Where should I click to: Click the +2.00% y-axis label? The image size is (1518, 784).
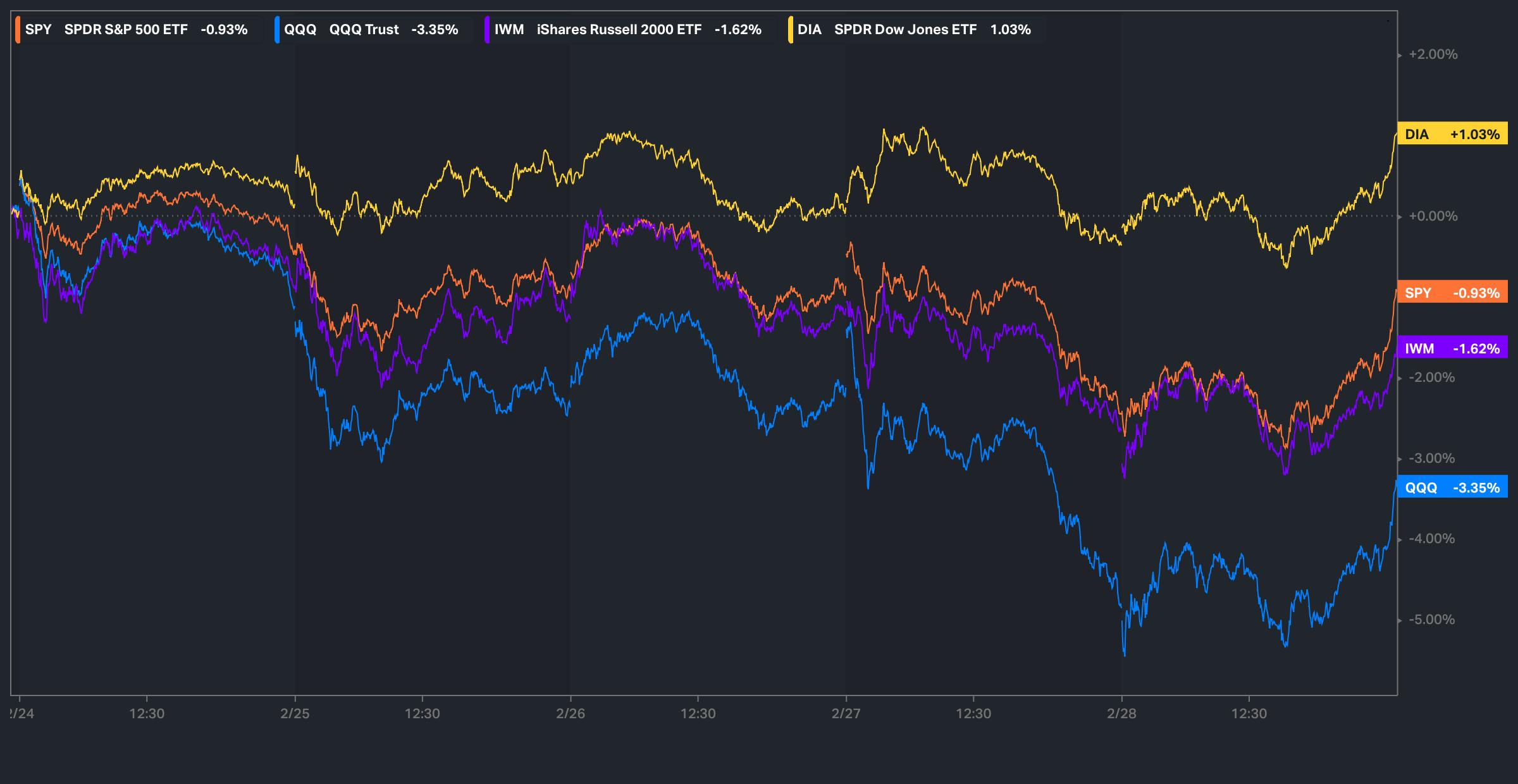(x=1433, y=54)
